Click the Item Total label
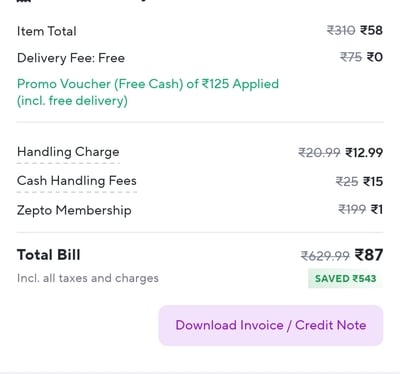Screen dimensions: 400x374 click(47, 31)
